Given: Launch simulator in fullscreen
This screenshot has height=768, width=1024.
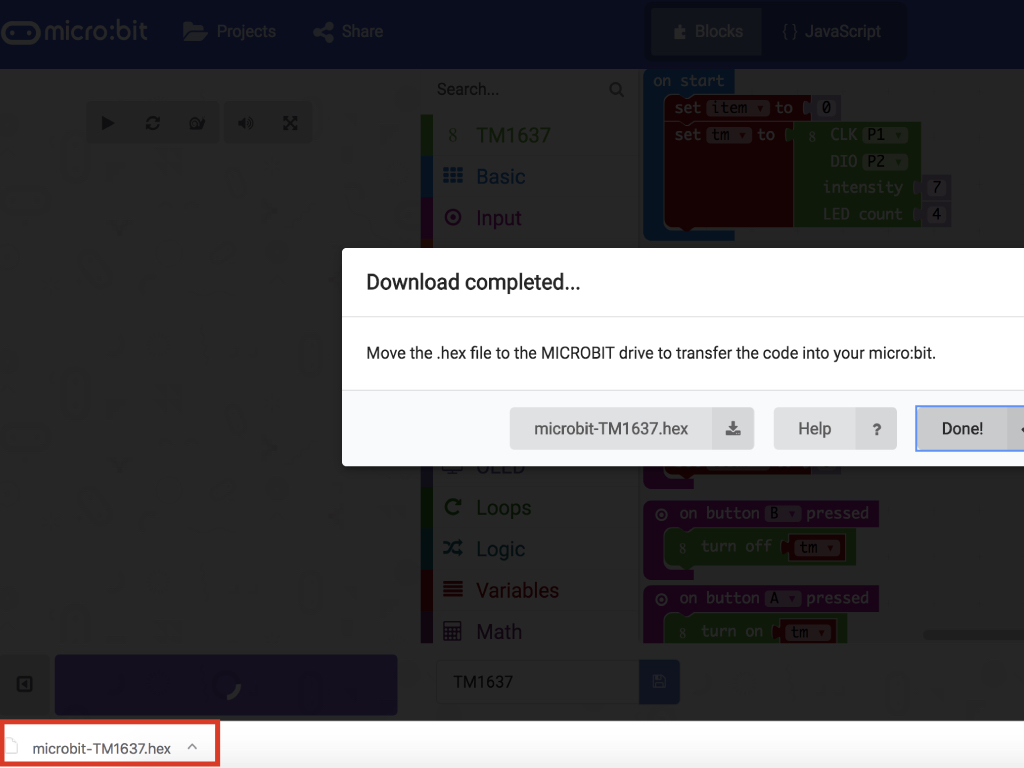Looking at the screenshot, I should pos(290,123).
